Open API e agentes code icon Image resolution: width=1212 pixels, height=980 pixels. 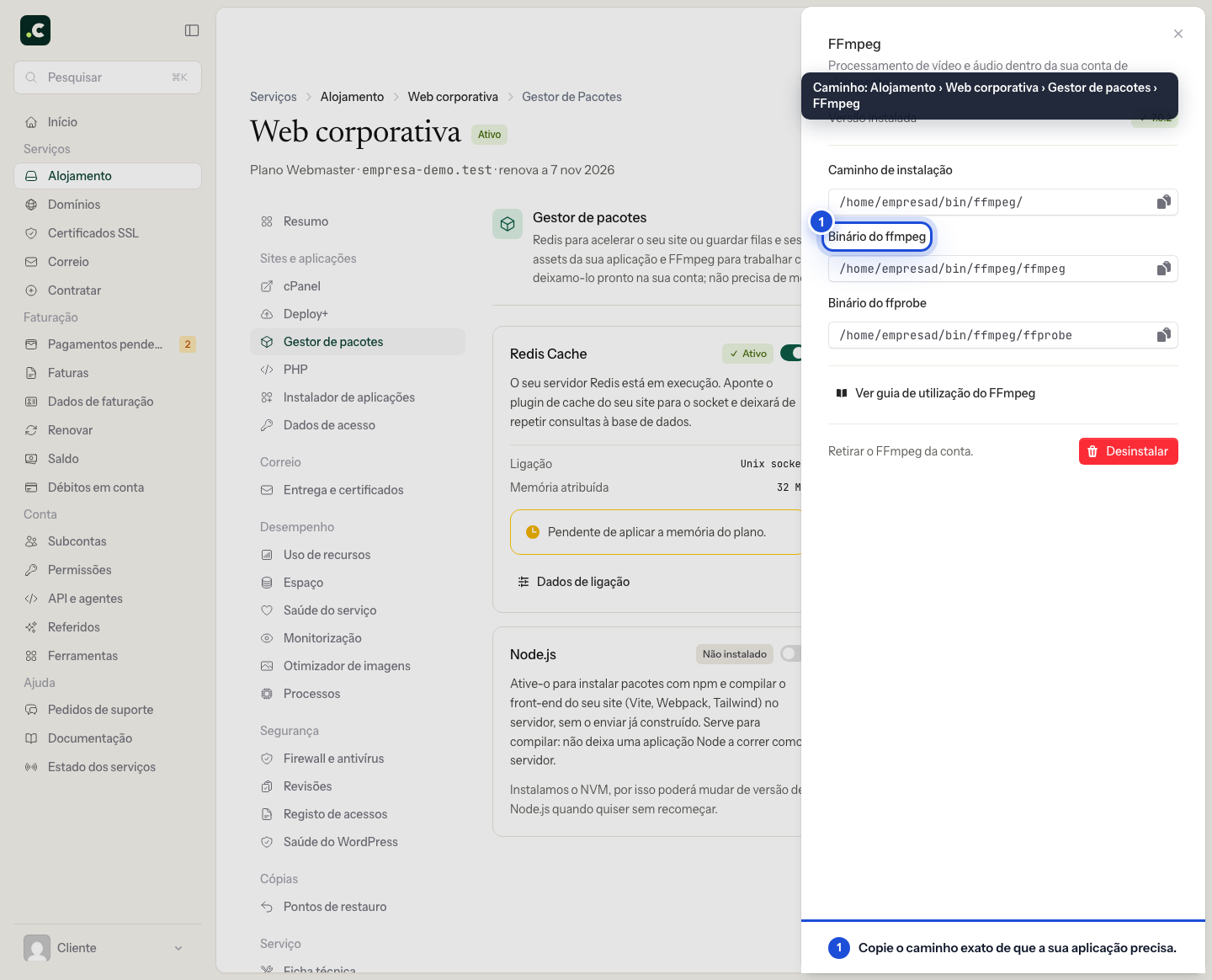click(x=31, y=599)
